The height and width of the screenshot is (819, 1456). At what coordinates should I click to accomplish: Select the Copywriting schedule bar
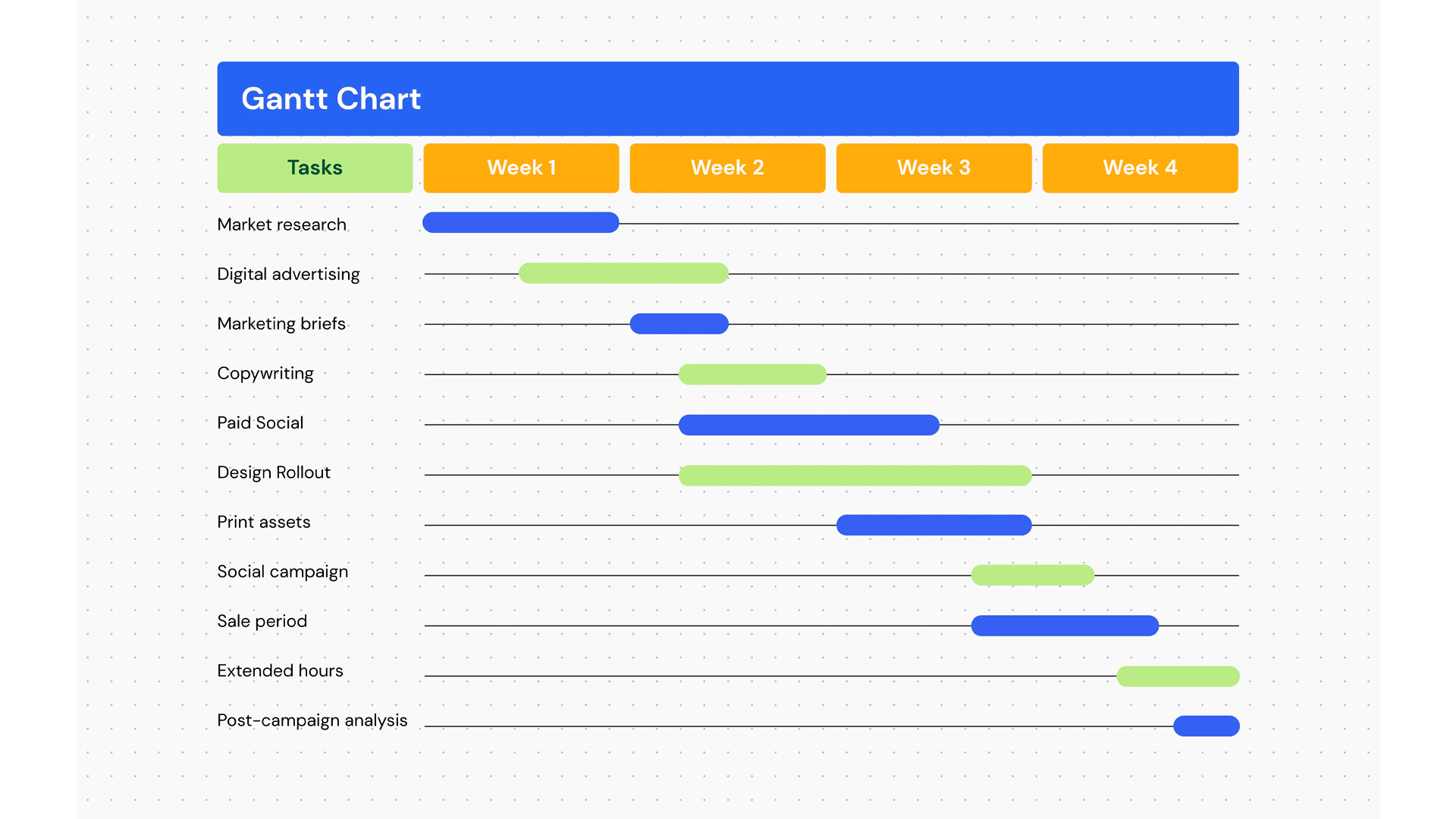(752, 374)
